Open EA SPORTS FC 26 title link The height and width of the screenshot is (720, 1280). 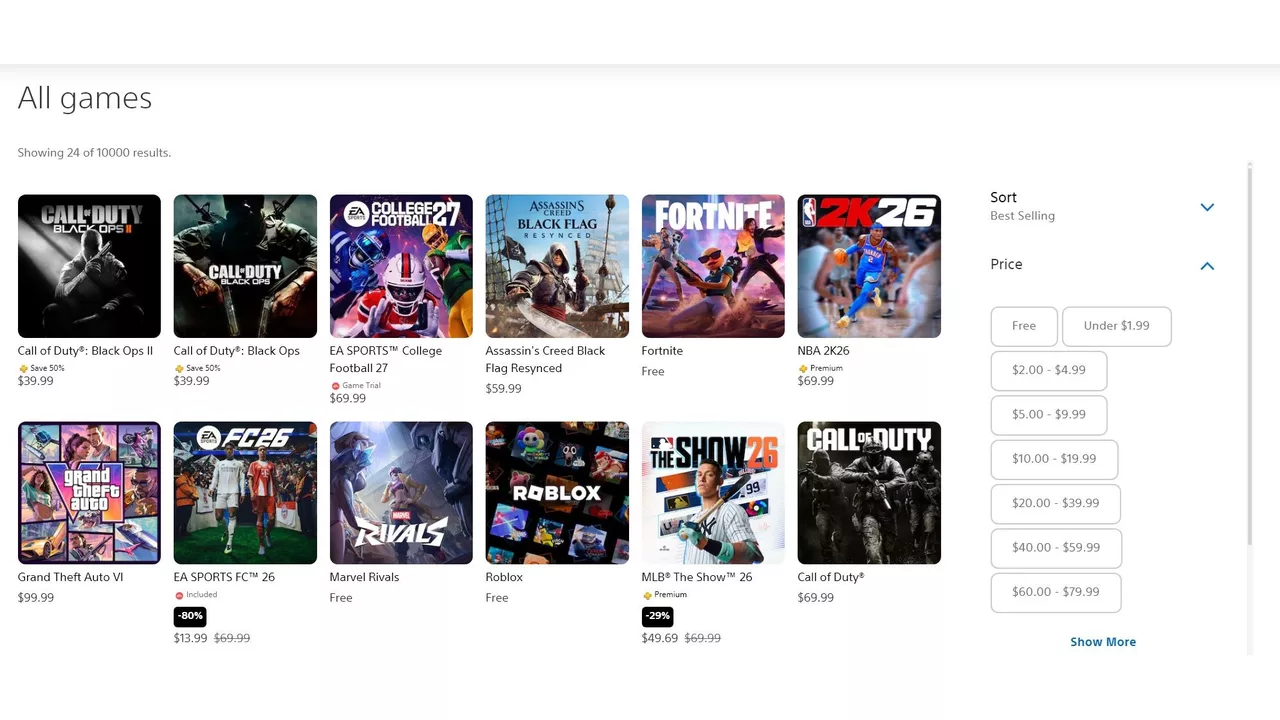[x=224, y=577]
